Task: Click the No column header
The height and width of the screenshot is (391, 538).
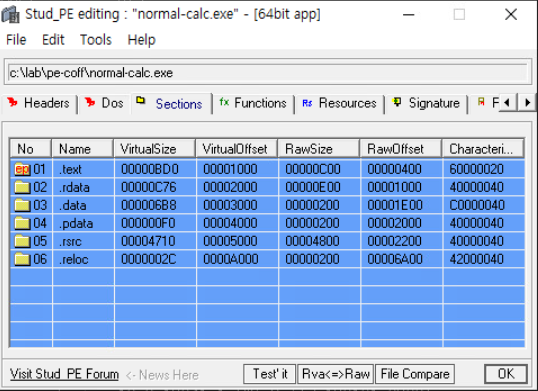Action: point(31,149)
